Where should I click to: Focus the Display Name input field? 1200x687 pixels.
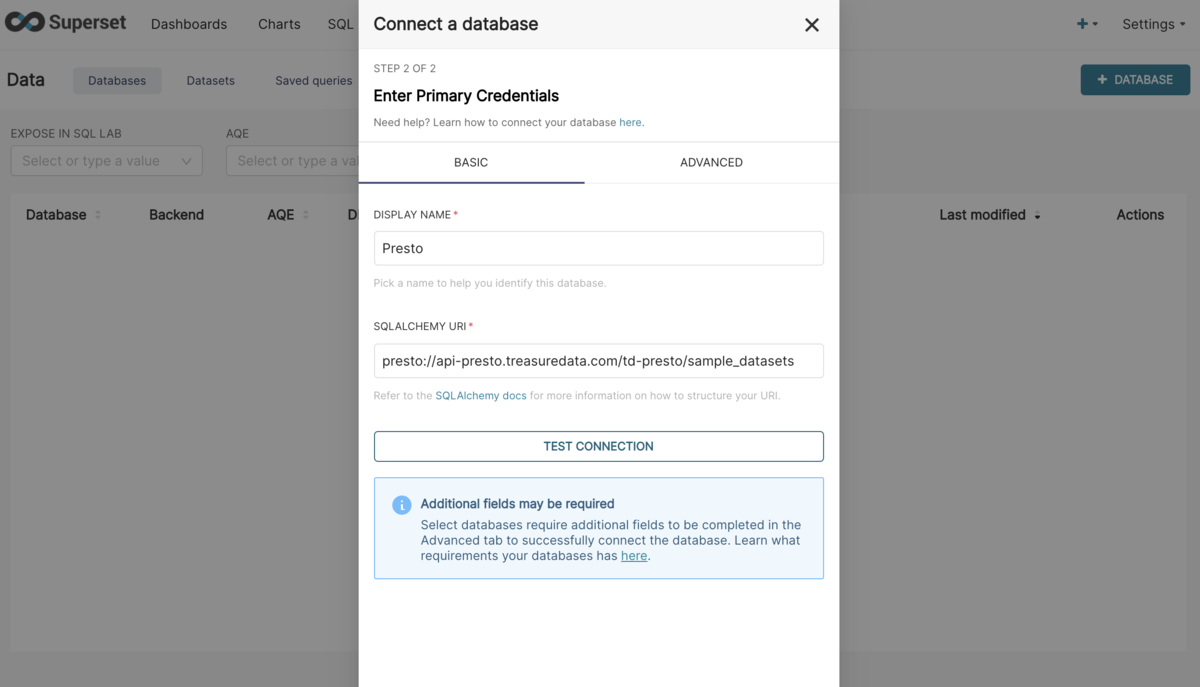pos(599,248)
